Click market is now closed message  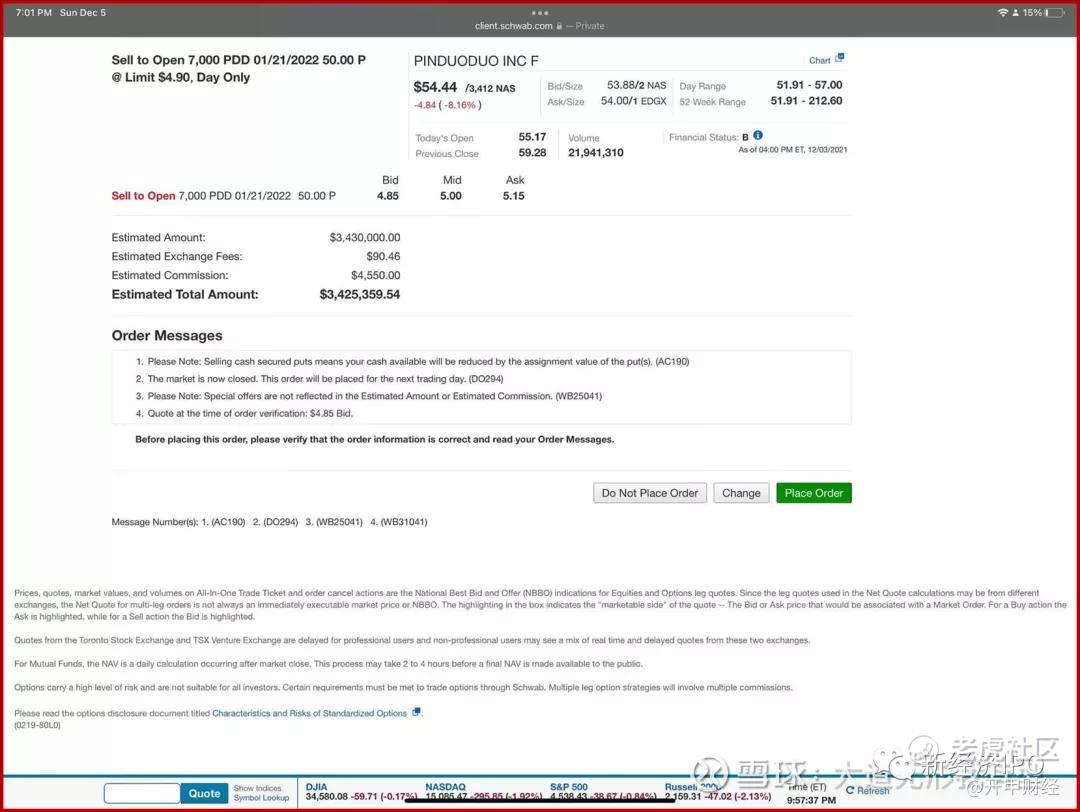point(325,379)
